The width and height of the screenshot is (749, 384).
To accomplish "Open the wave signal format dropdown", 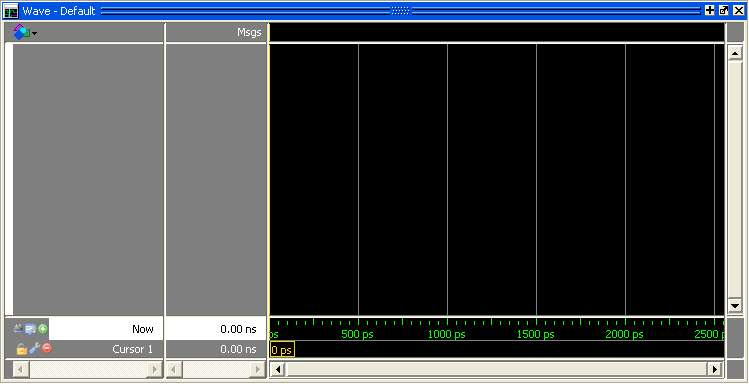I will pos(25,32).
